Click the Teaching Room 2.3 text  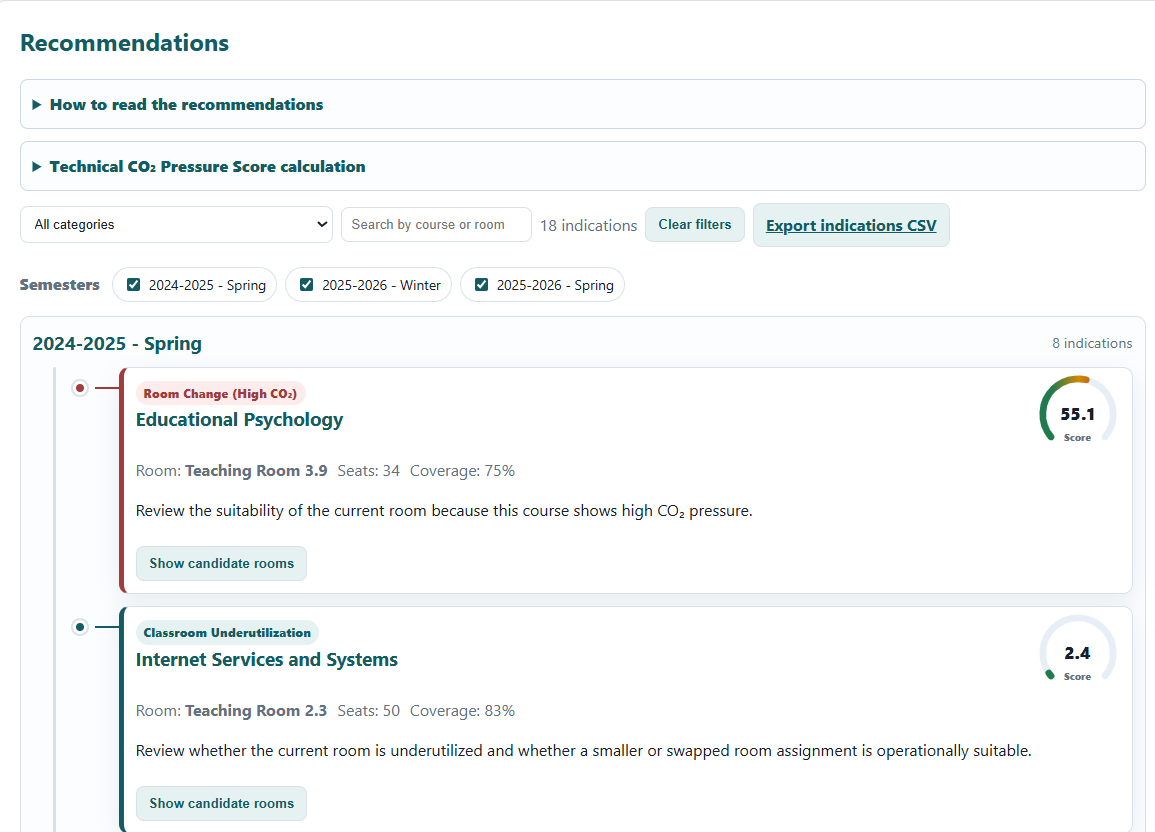(256, 711)
